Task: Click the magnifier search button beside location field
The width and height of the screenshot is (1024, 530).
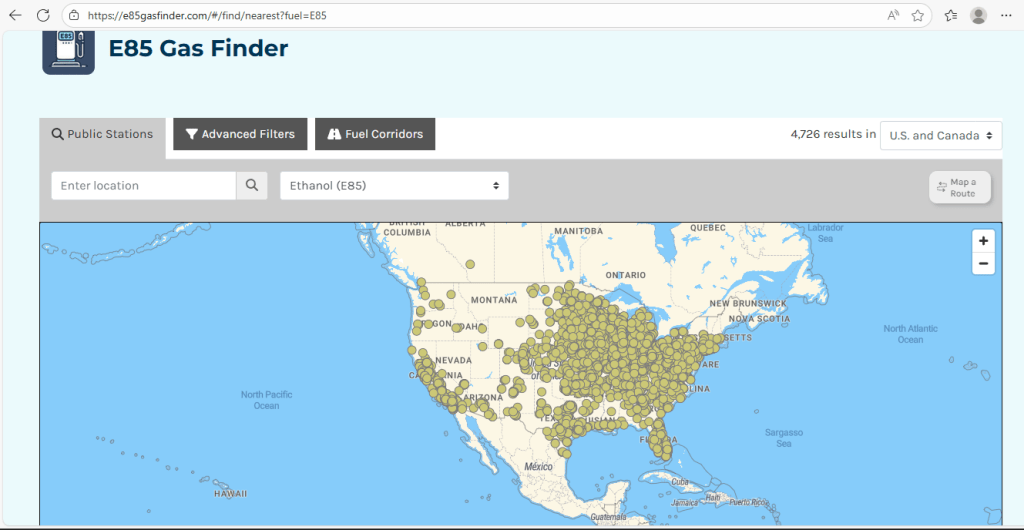Action: coord(251,185)
